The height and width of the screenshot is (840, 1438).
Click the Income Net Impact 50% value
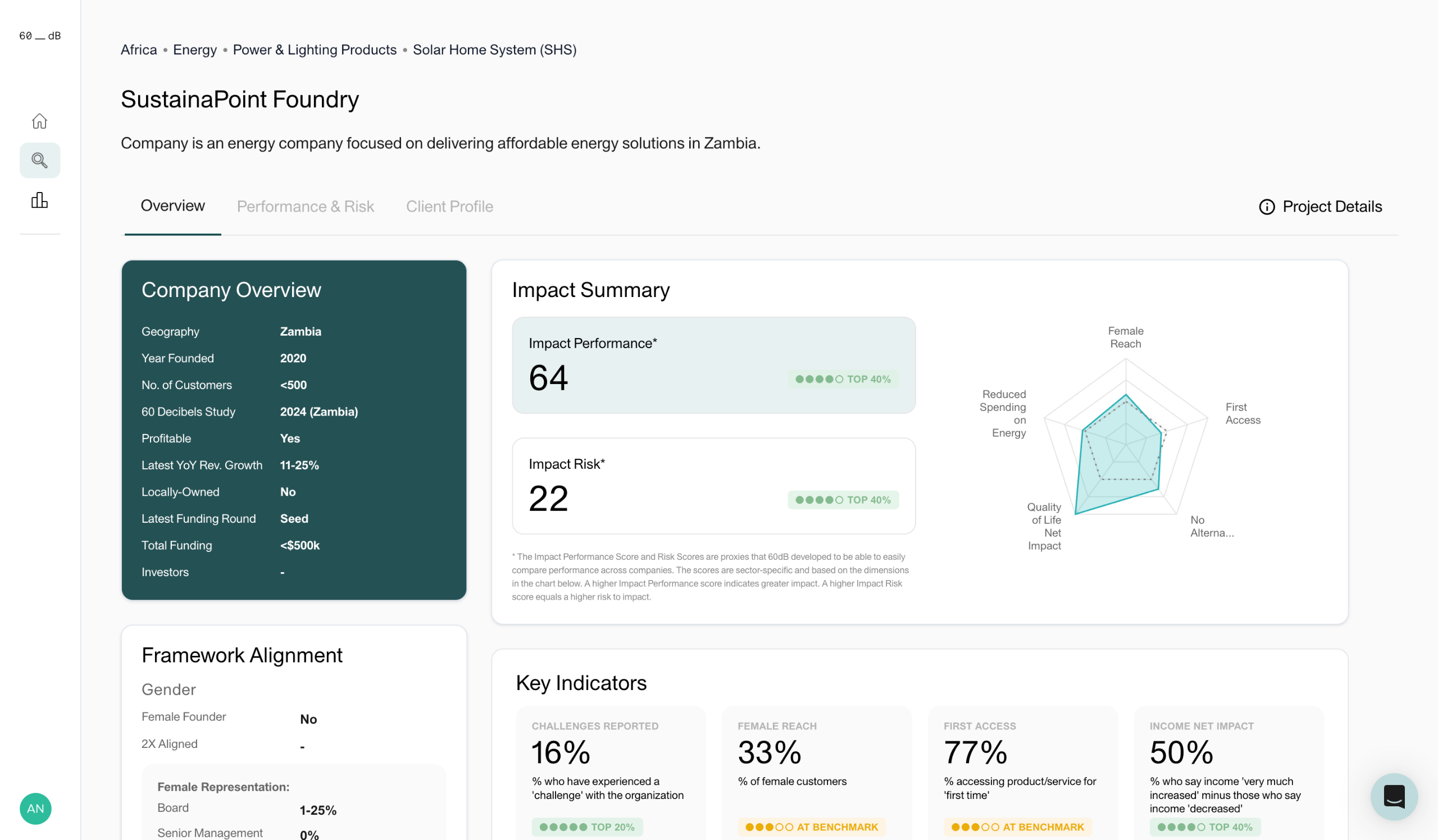1181,752
